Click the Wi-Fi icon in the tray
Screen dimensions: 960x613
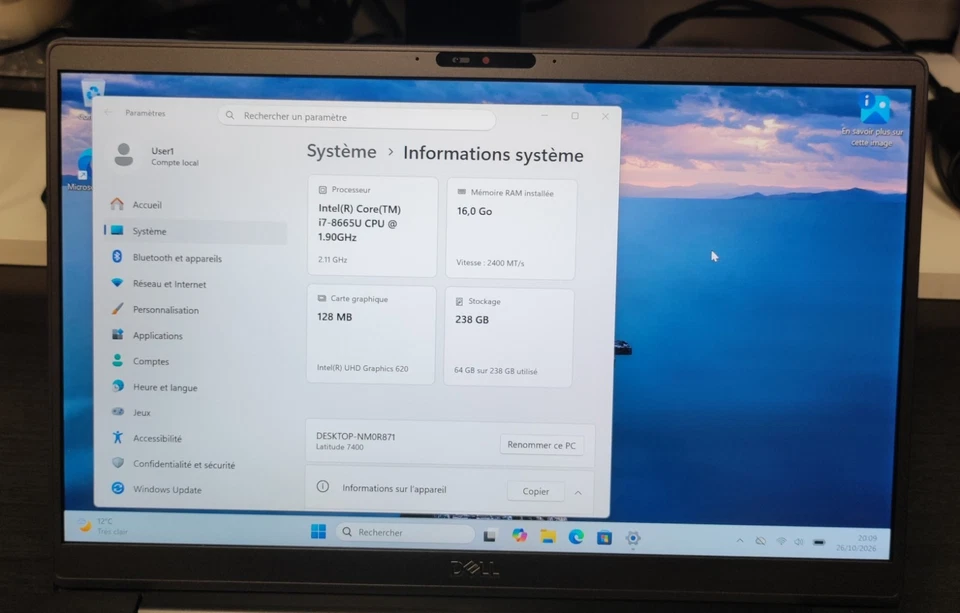tap(781, 542)
